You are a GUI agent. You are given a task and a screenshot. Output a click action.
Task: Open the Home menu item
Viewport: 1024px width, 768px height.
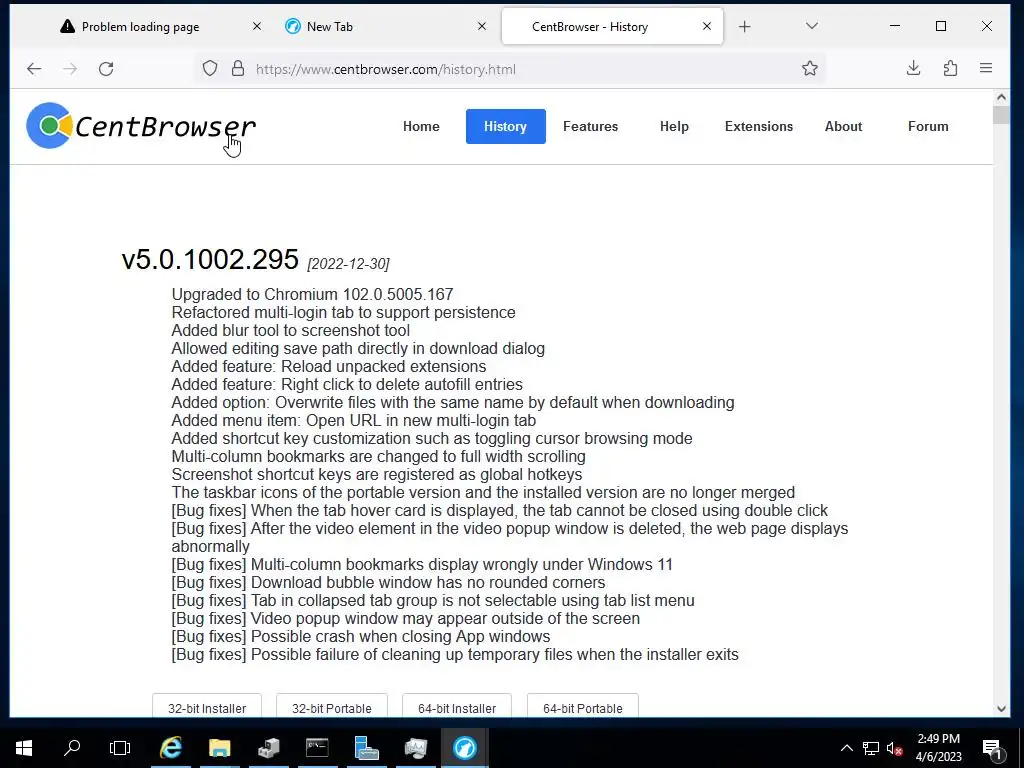pyautogui.click(x=421, y=127)
